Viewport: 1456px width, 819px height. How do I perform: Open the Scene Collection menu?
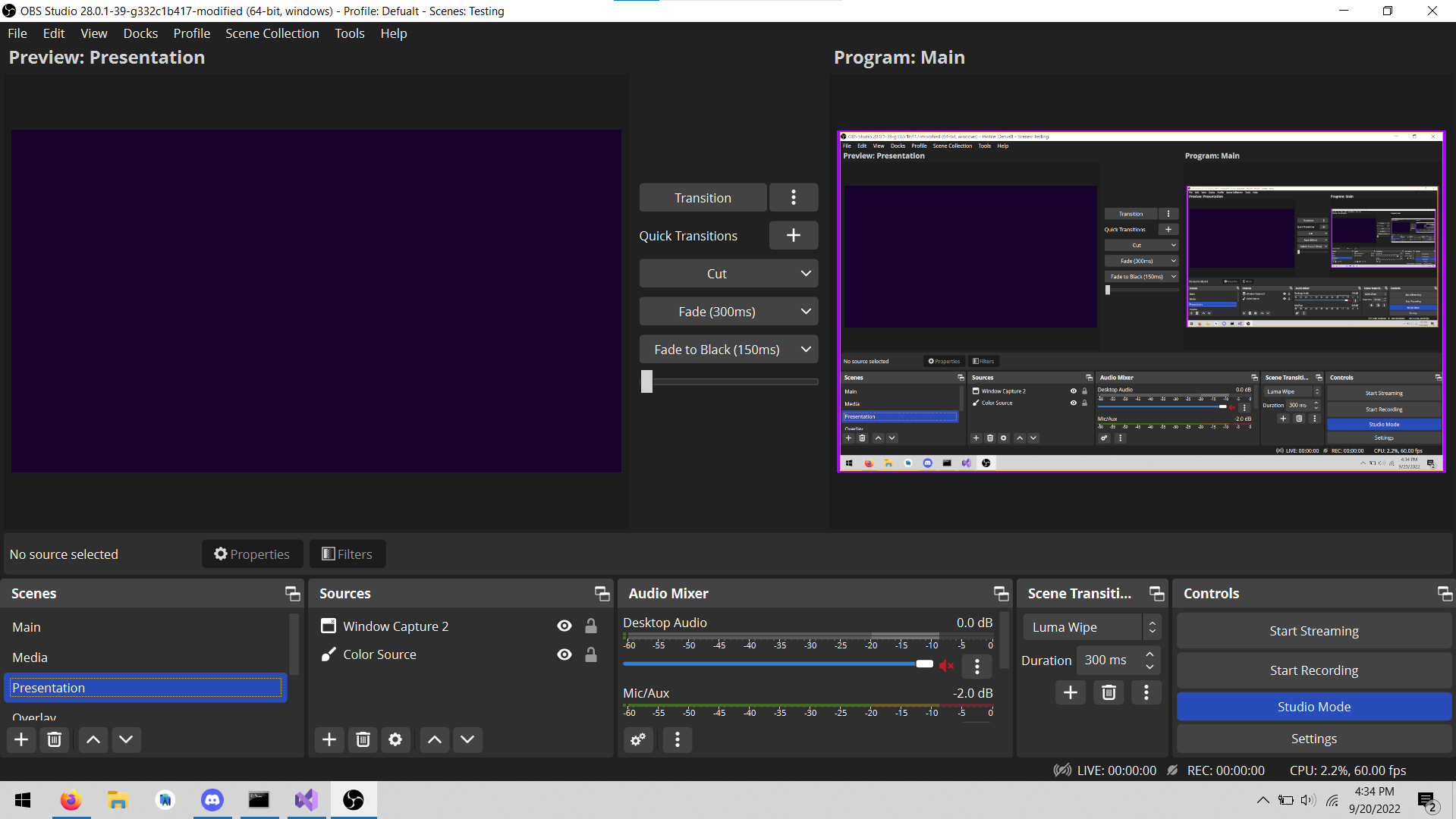pyautogui.click(x=272, y=33)
